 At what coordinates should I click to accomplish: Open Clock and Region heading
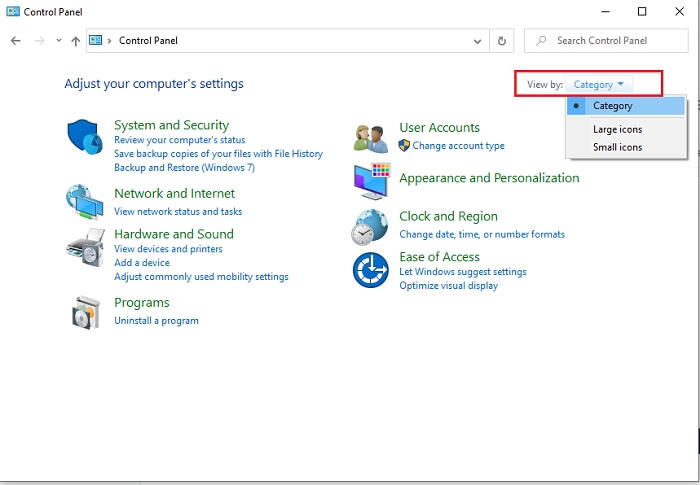(448, 217)
